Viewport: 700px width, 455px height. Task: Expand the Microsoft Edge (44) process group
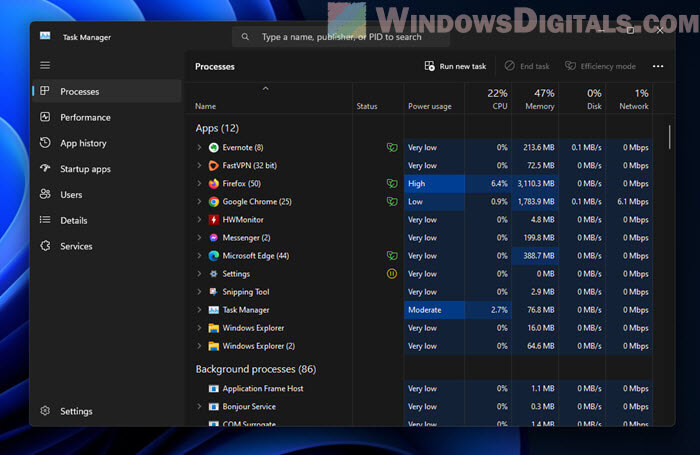point(200,256)
